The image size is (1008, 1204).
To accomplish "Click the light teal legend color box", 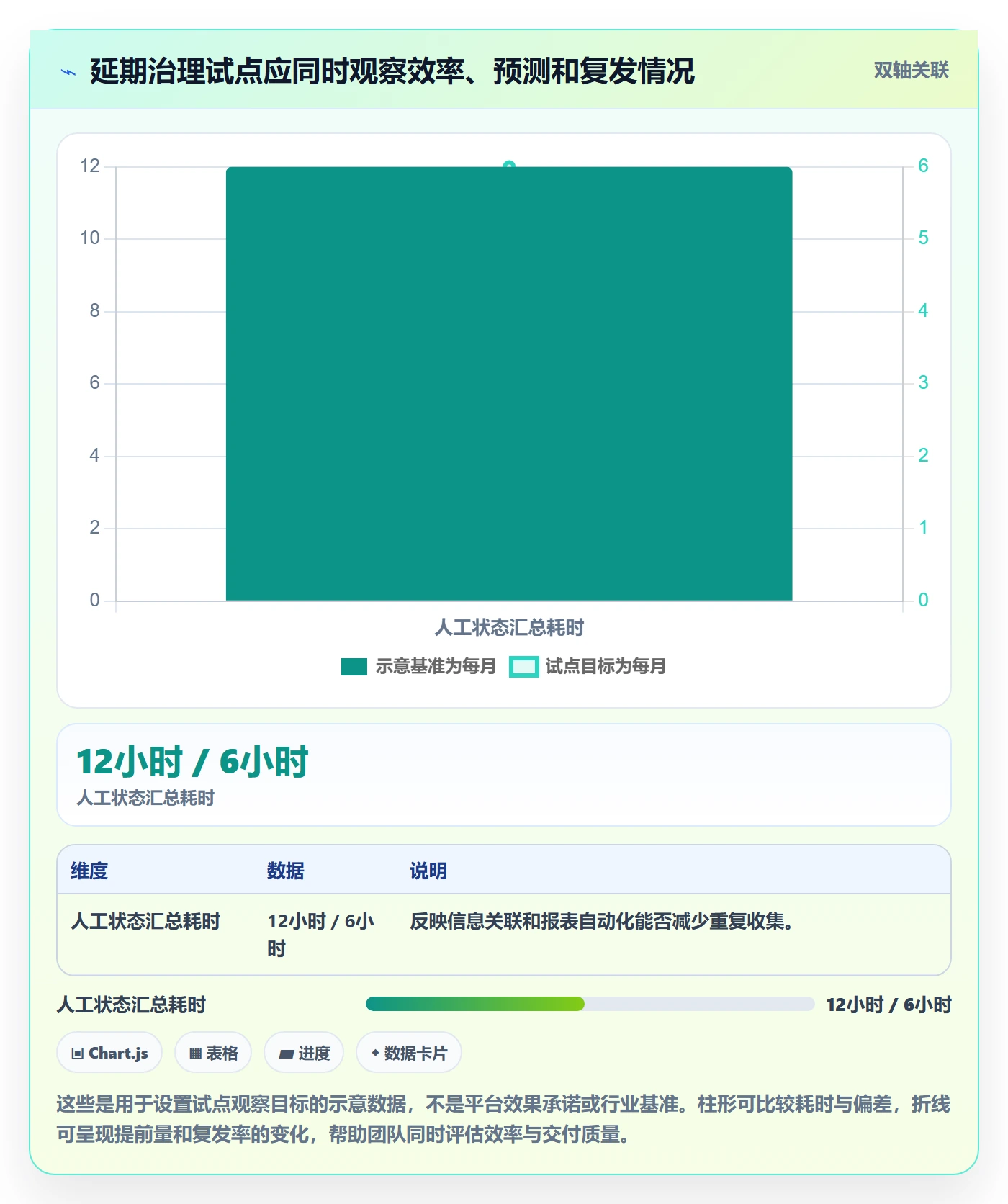I will 523,667.
